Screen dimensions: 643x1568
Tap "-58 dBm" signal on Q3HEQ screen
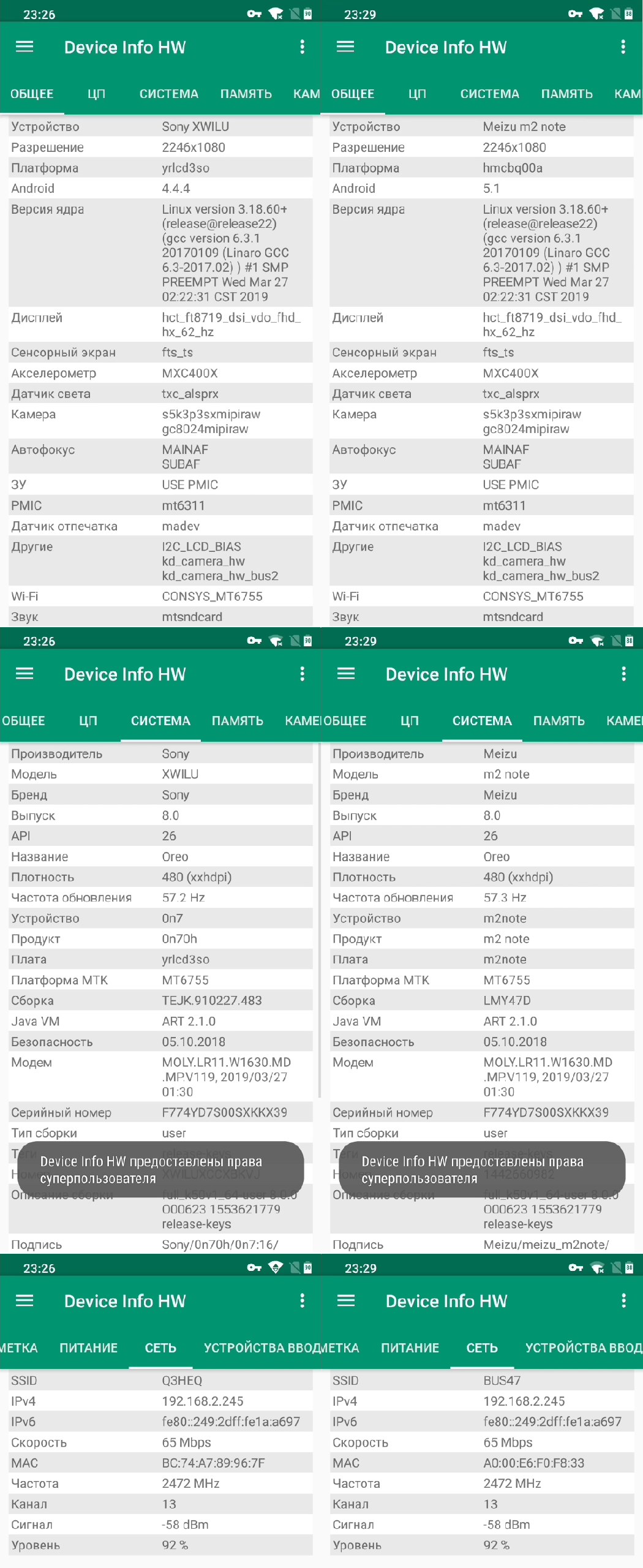[x=185, y=1525]
